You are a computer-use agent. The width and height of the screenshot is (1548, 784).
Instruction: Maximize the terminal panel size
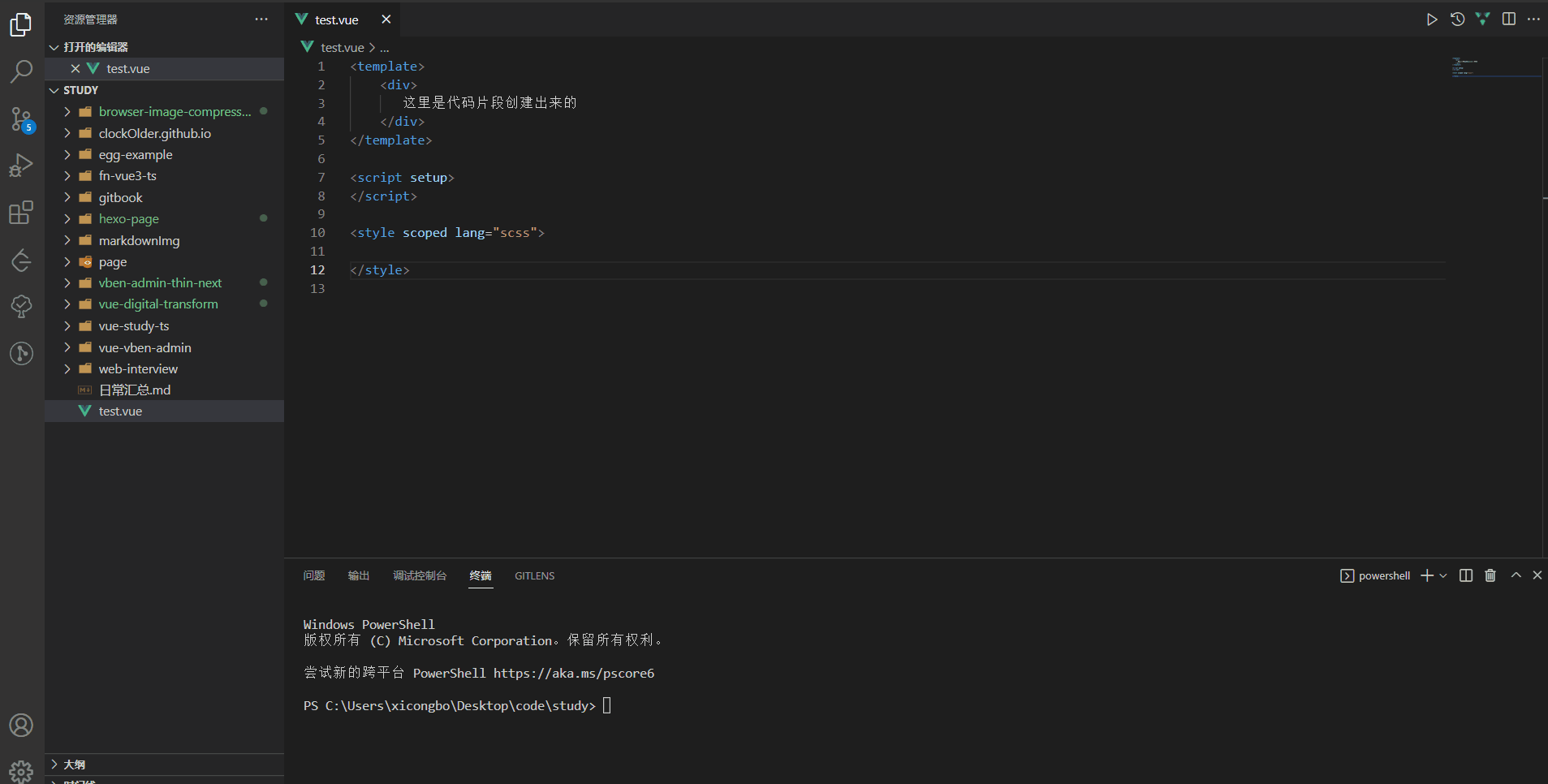point(1516,575)
